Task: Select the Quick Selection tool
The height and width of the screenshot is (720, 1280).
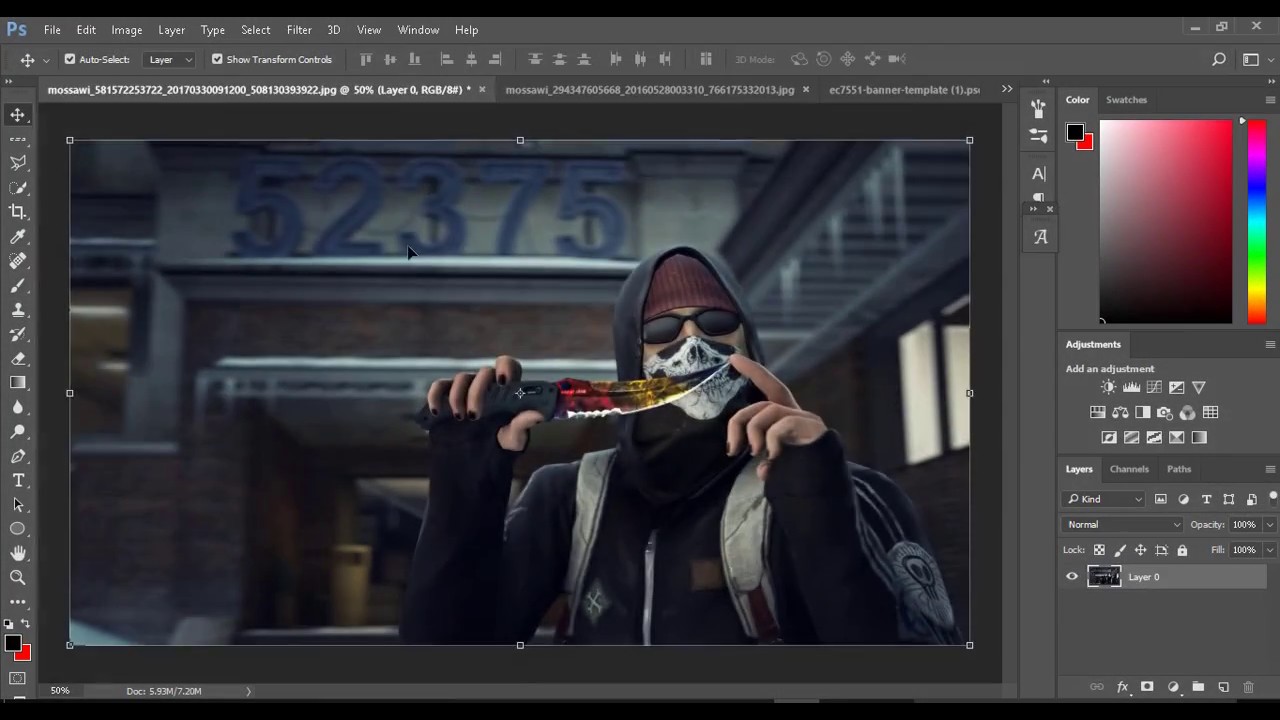Action: [x=18, y=188]
